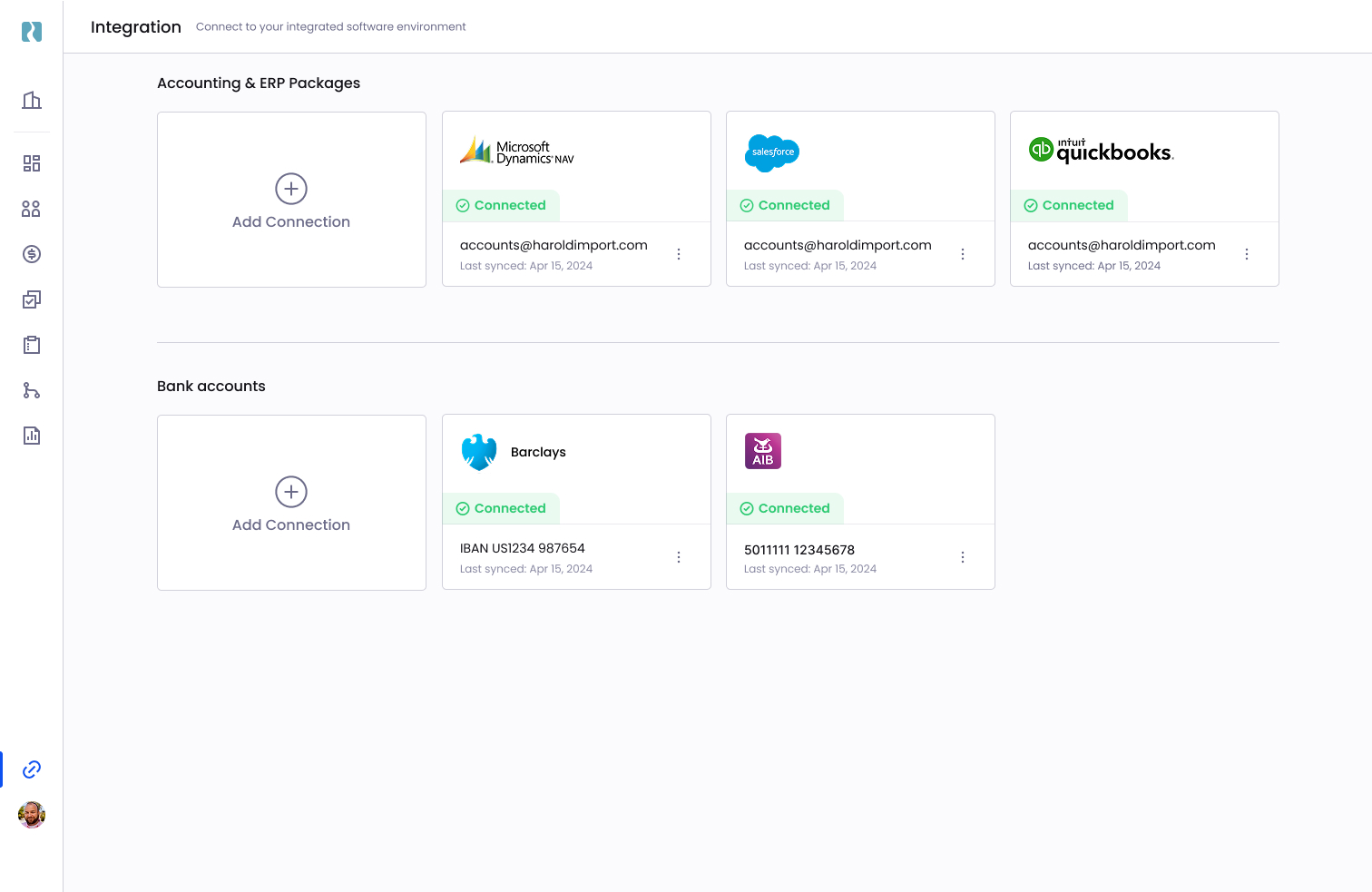This screenshot has width=1372, height=892.
Task: Select the Integration link icon in sidebar
Action: (x=32, y=769)
